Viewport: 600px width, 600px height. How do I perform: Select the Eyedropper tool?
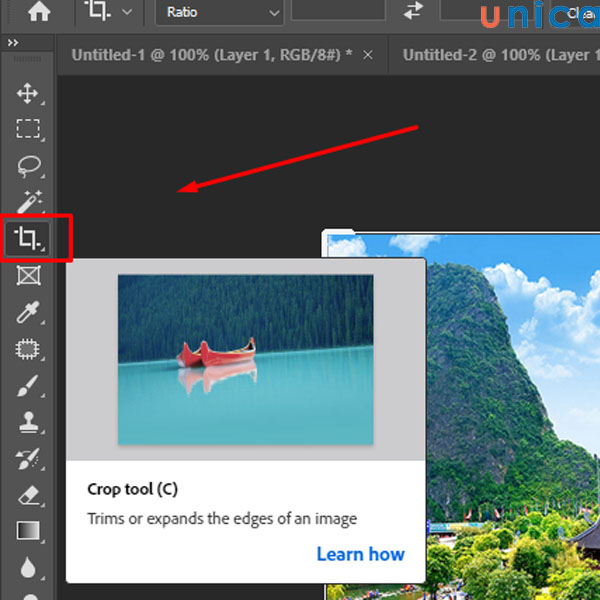[28, 312]
